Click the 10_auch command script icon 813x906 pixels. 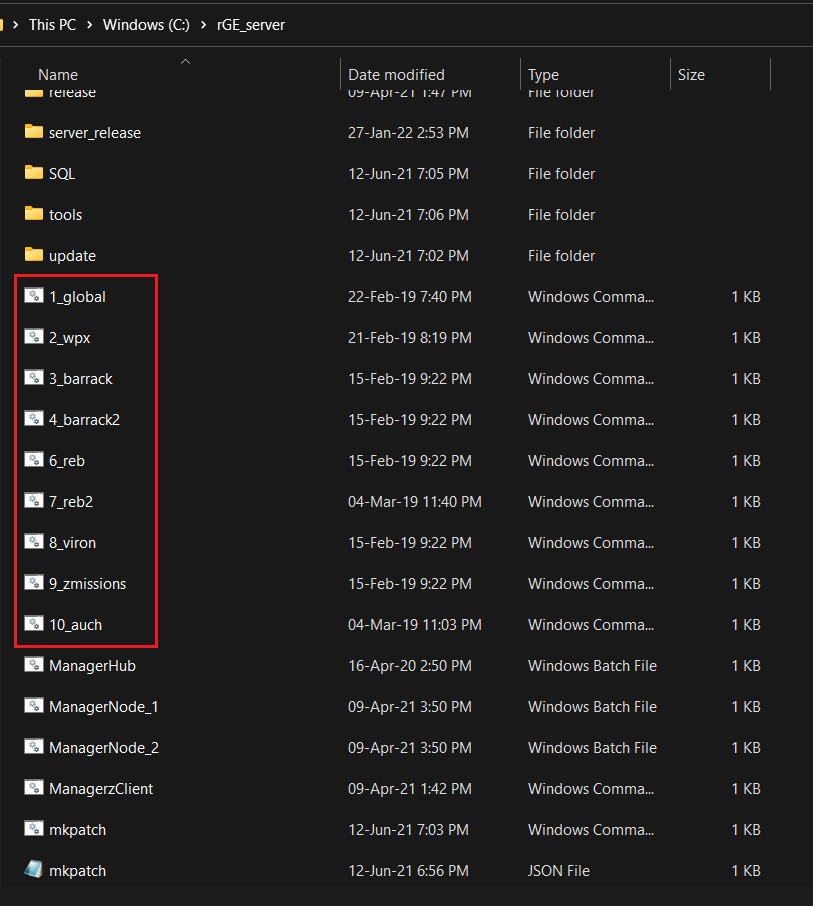[34, 624]
